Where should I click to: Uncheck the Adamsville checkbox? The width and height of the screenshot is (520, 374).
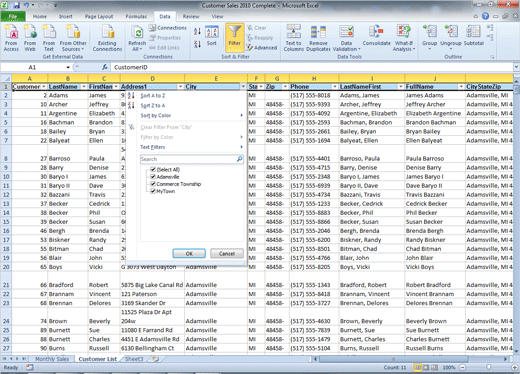pyautogui.click(x=153, y=177)
